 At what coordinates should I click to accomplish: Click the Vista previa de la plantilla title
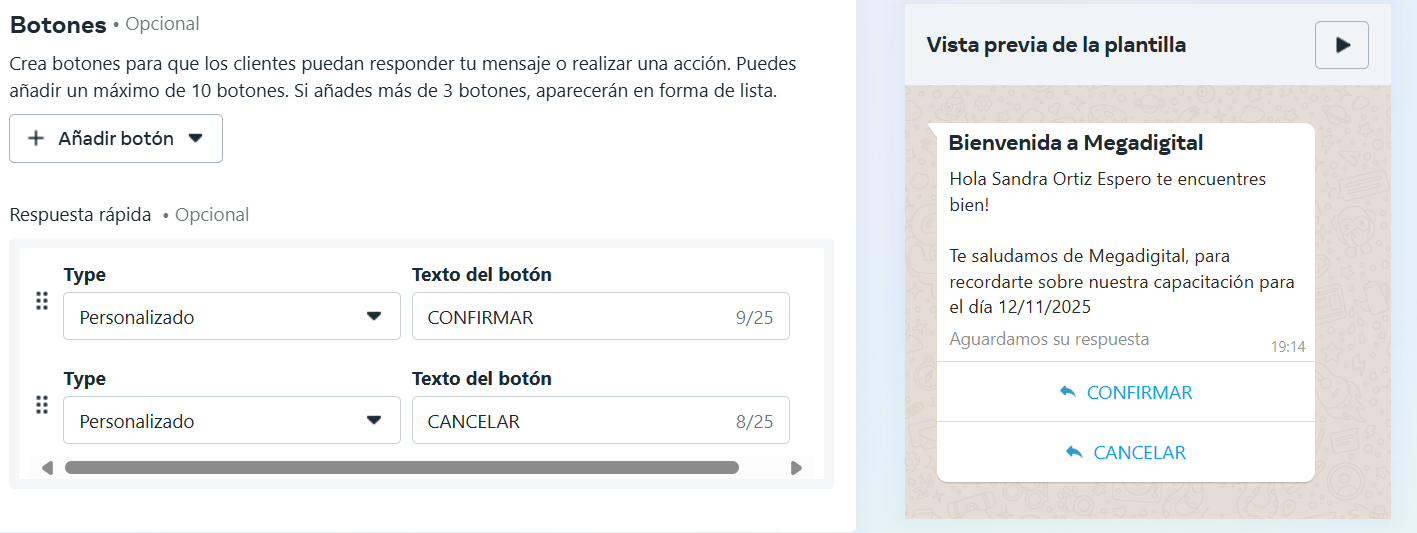click(1056, 45)
